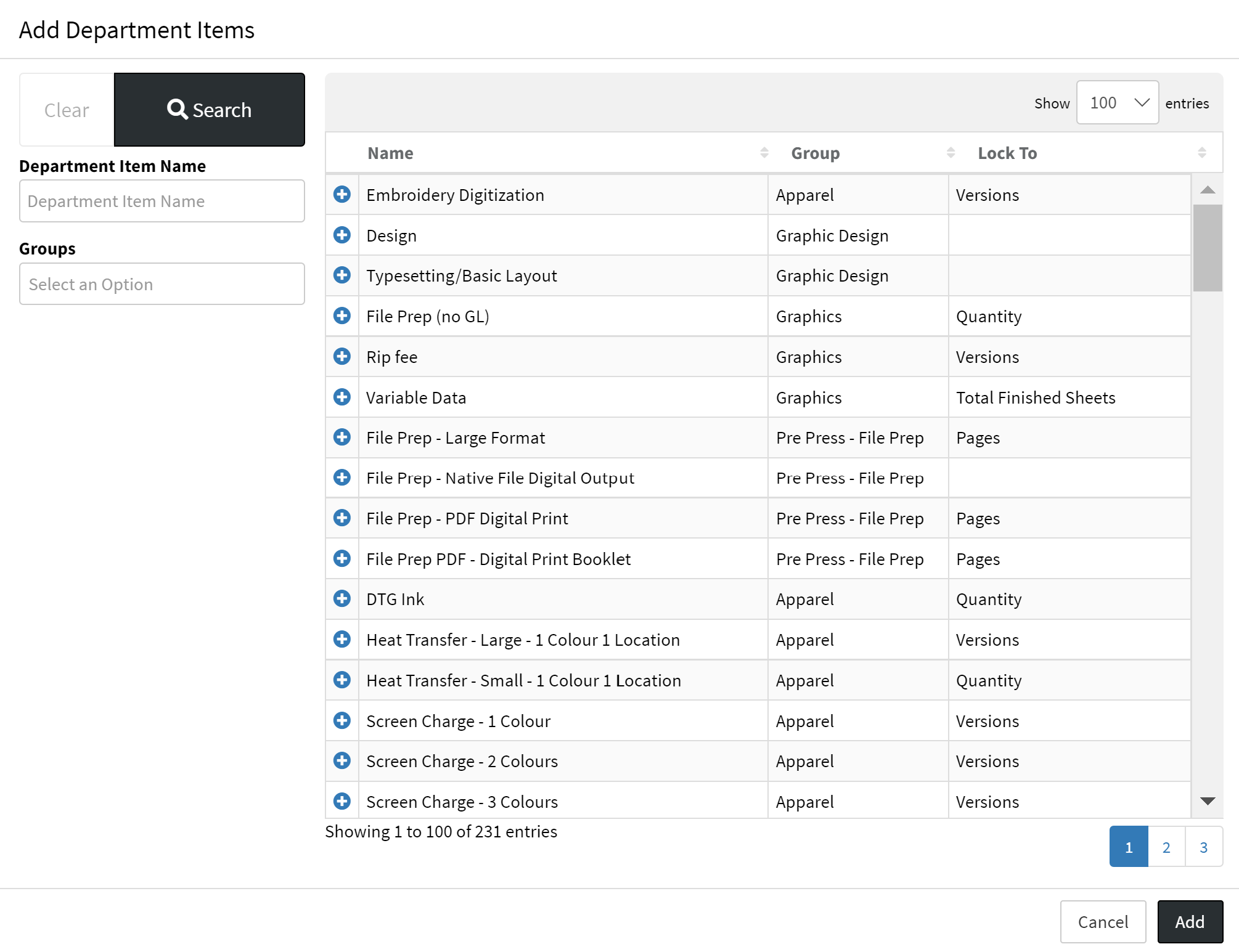Screen dimensions: 1239x952
Task: Go to page 2 of results
Action: point(1166,847)
